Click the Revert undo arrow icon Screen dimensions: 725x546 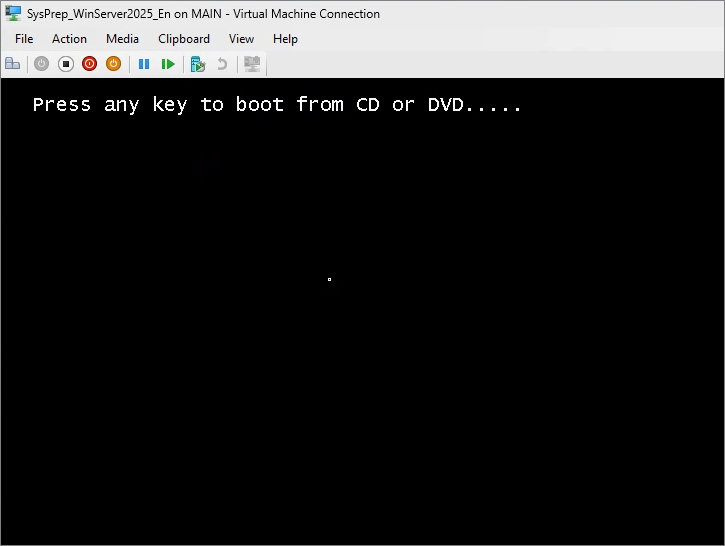pos(222,64)
